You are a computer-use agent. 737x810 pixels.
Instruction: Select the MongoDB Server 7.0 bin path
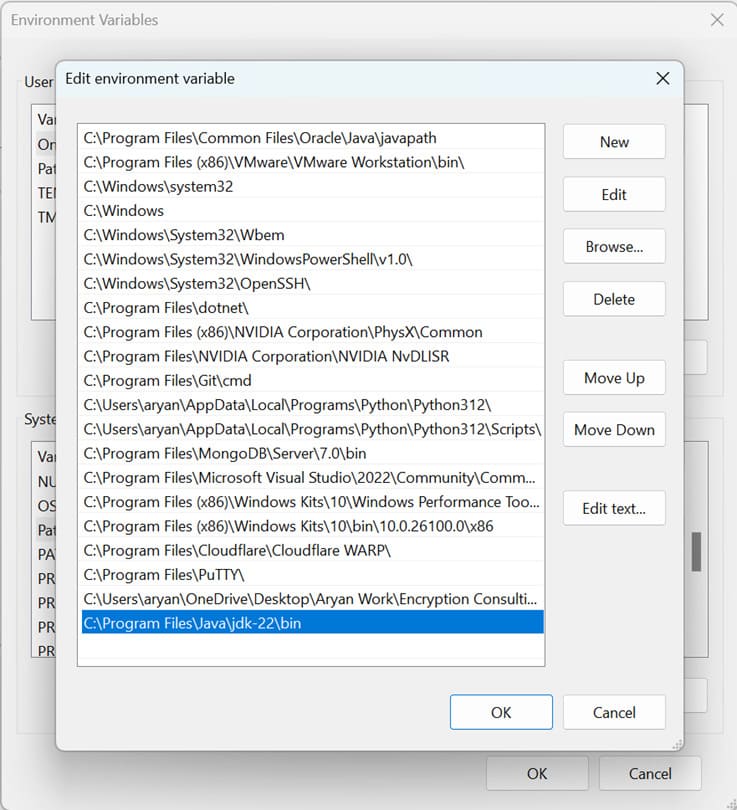click(x=225, y=453)
